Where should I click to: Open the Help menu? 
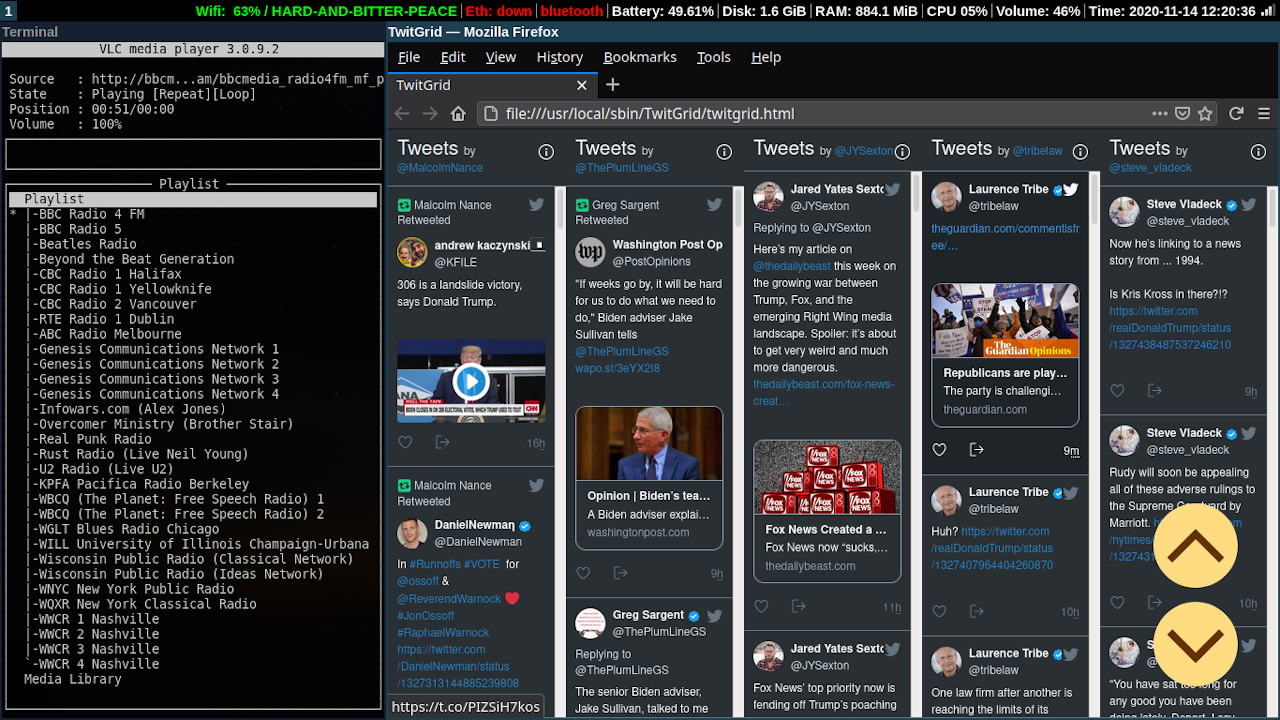pos(766,57)
